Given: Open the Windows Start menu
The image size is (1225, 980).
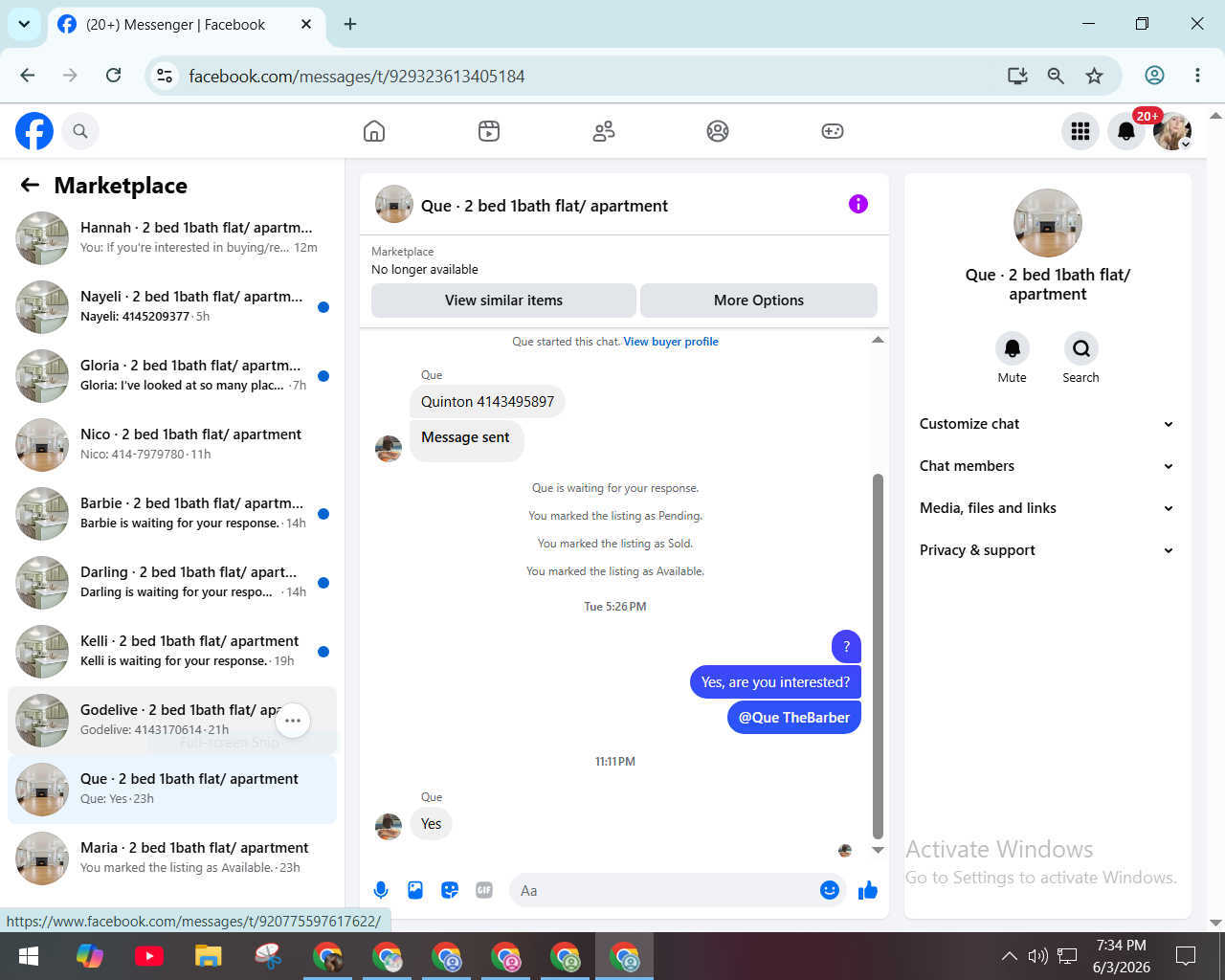Looking at the screenshot, I should tap(29, 956).
